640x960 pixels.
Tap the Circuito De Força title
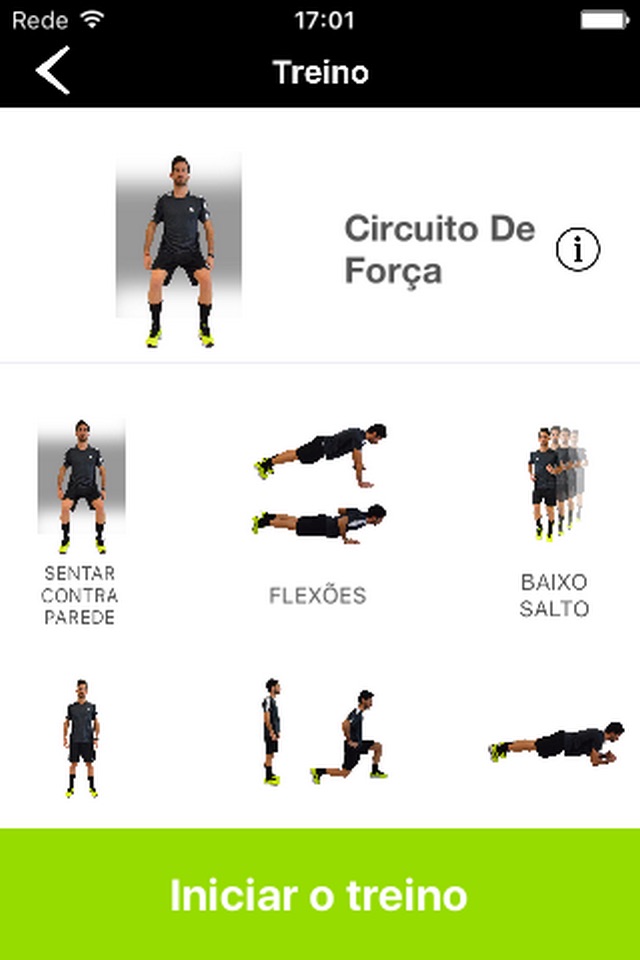pyautogui.click(x=439, y=249)
